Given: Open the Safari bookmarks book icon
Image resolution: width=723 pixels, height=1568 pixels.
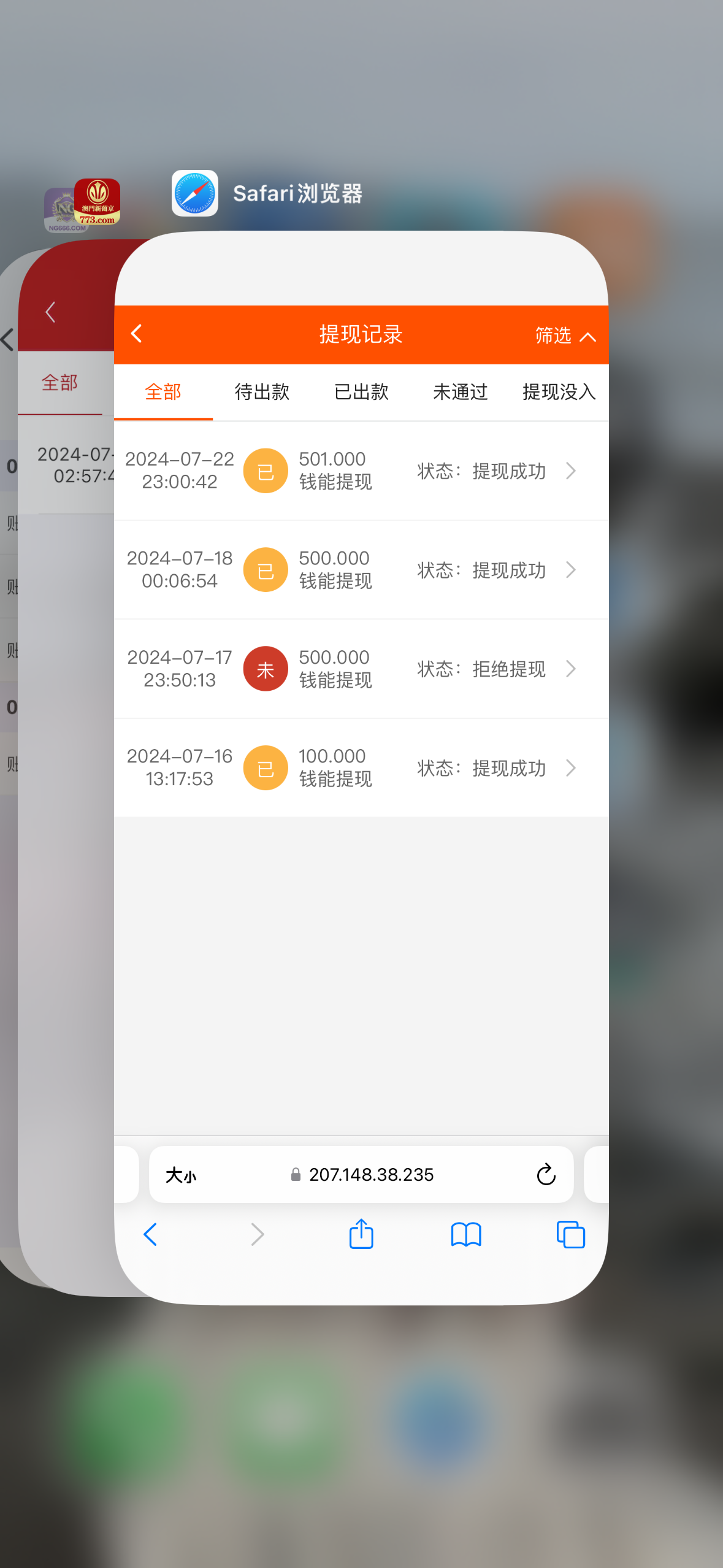Looking at the screenshot, I should (465, 1234).
